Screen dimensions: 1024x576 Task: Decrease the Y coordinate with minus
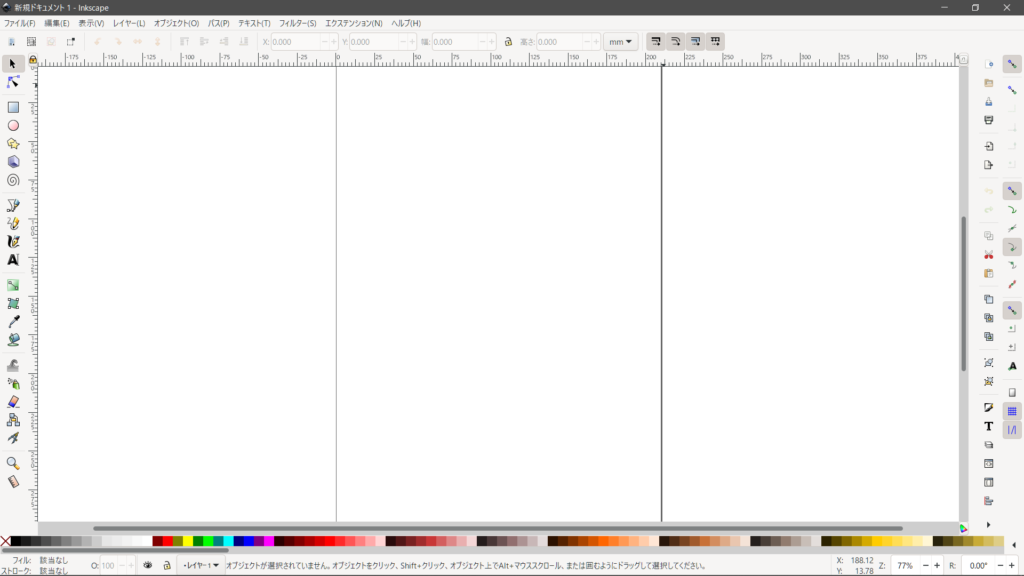[403, 42]
